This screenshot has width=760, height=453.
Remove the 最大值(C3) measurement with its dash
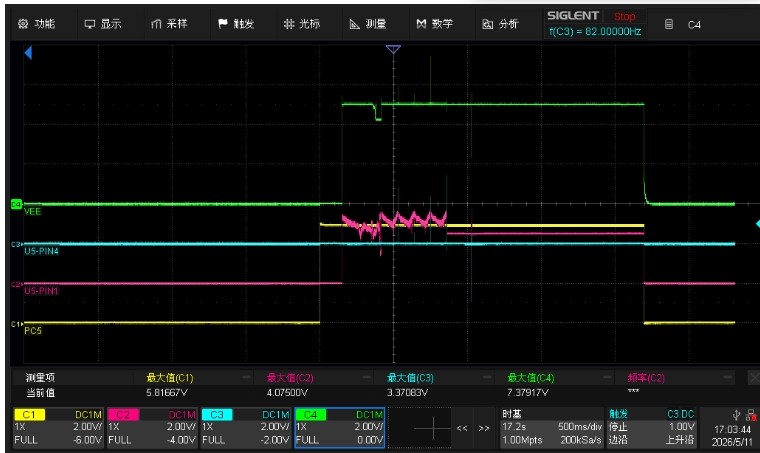point(487,377)
